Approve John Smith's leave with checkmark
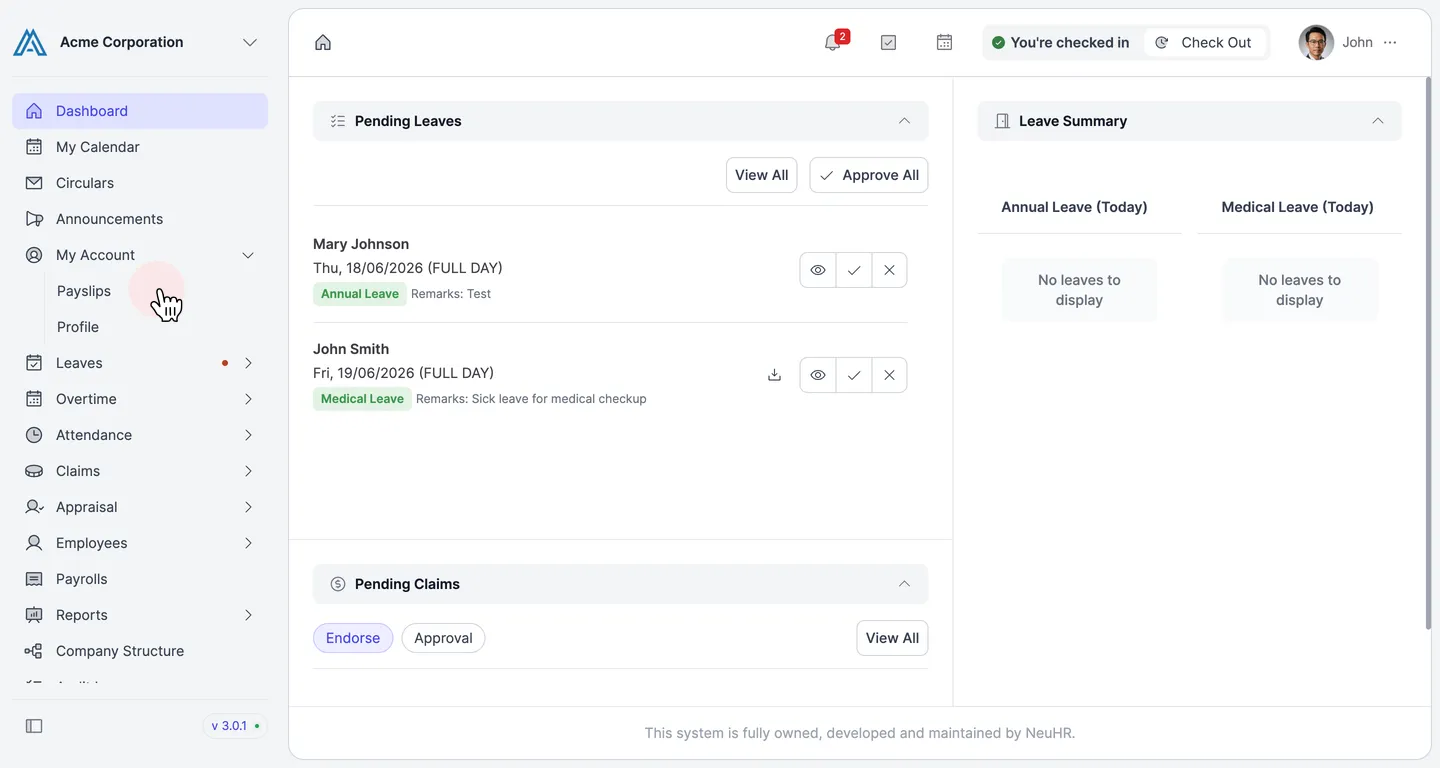 coord(854,375)
